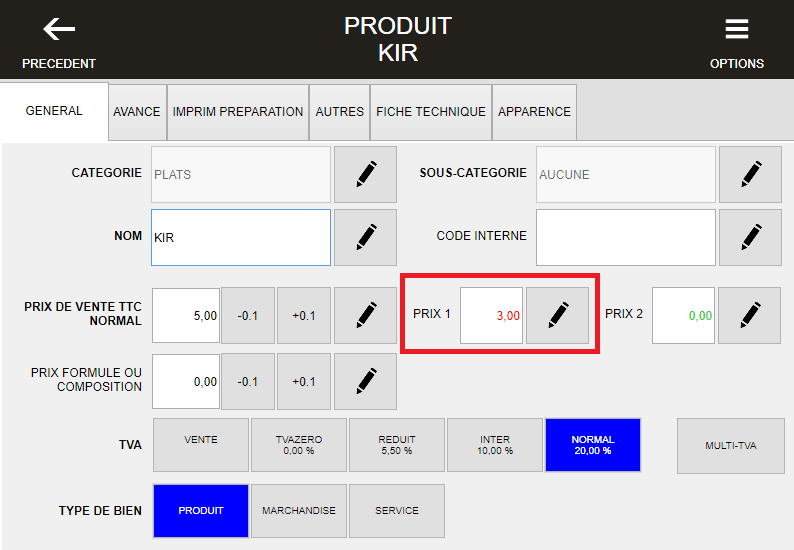Screen dimensions: 794x550
Task: Select NORMAL 20,00 % TVA rate
Action: pyautogui.click(x=593, y=445)
